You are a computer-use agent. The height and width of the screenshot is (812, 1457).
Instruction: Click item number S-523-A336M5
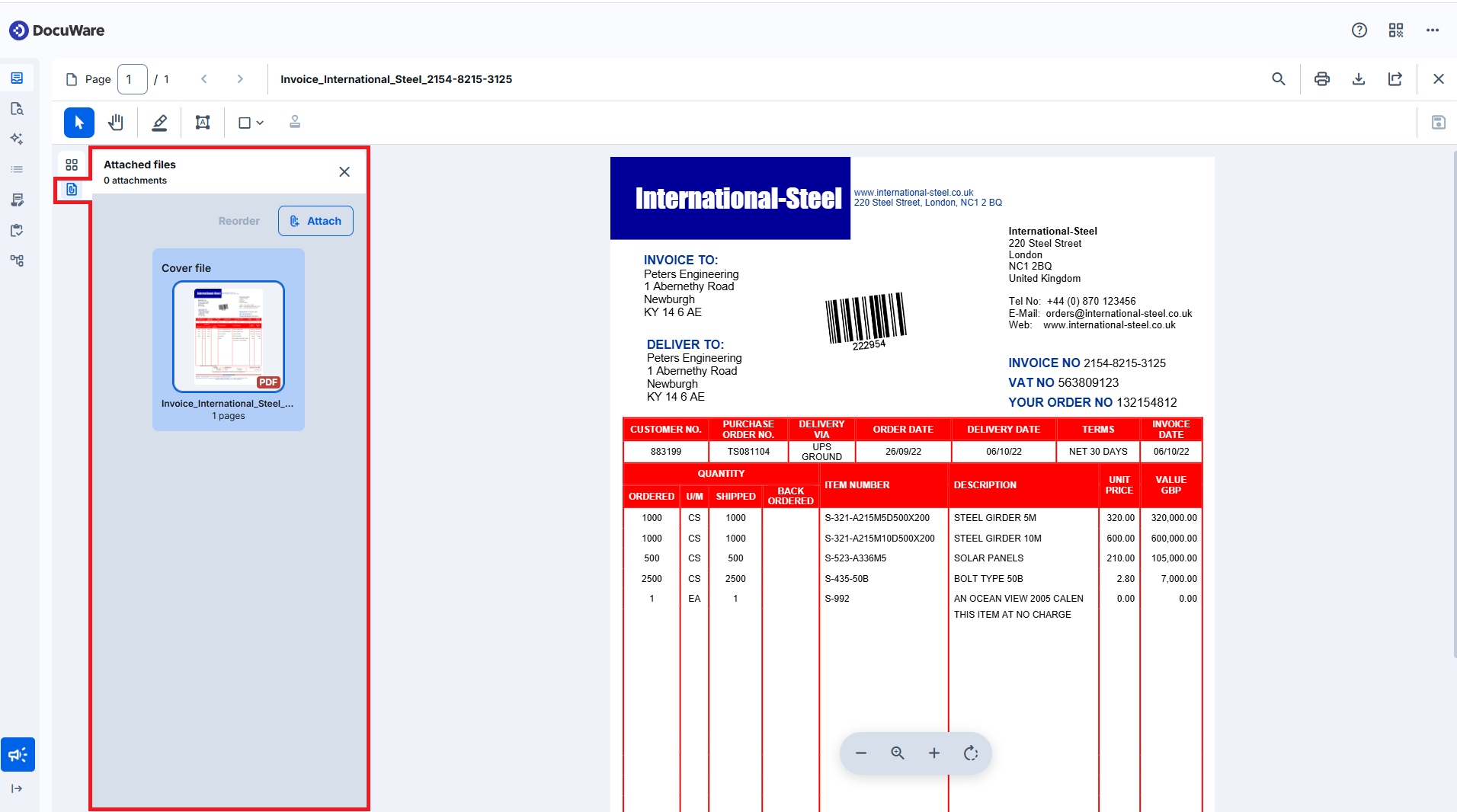(x=855, y=558)
